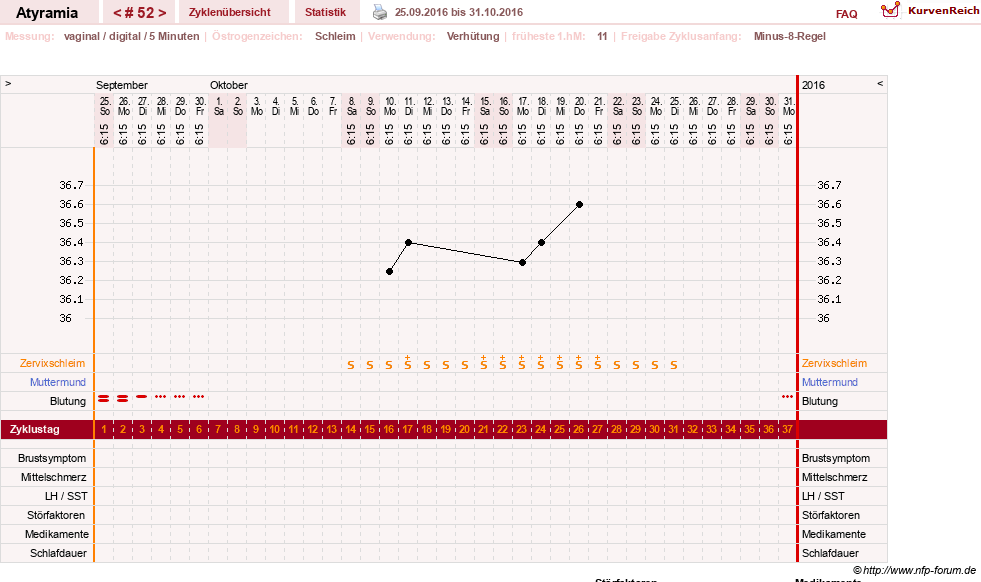
Task: Click the Atyramia username heading
Action: (x=47, y=13)
